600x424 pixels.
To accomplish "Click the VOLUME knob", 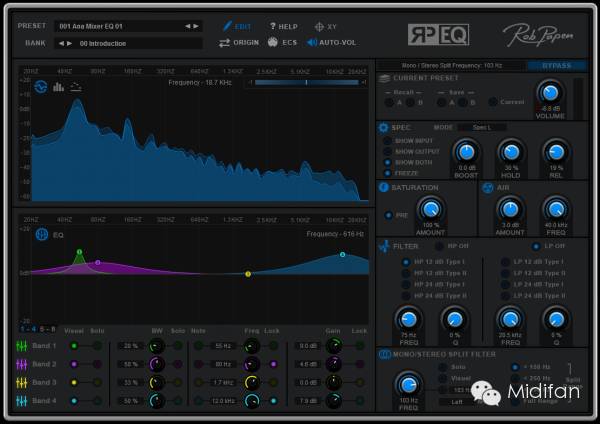I will pyautogui.click(x=550, y=93).
